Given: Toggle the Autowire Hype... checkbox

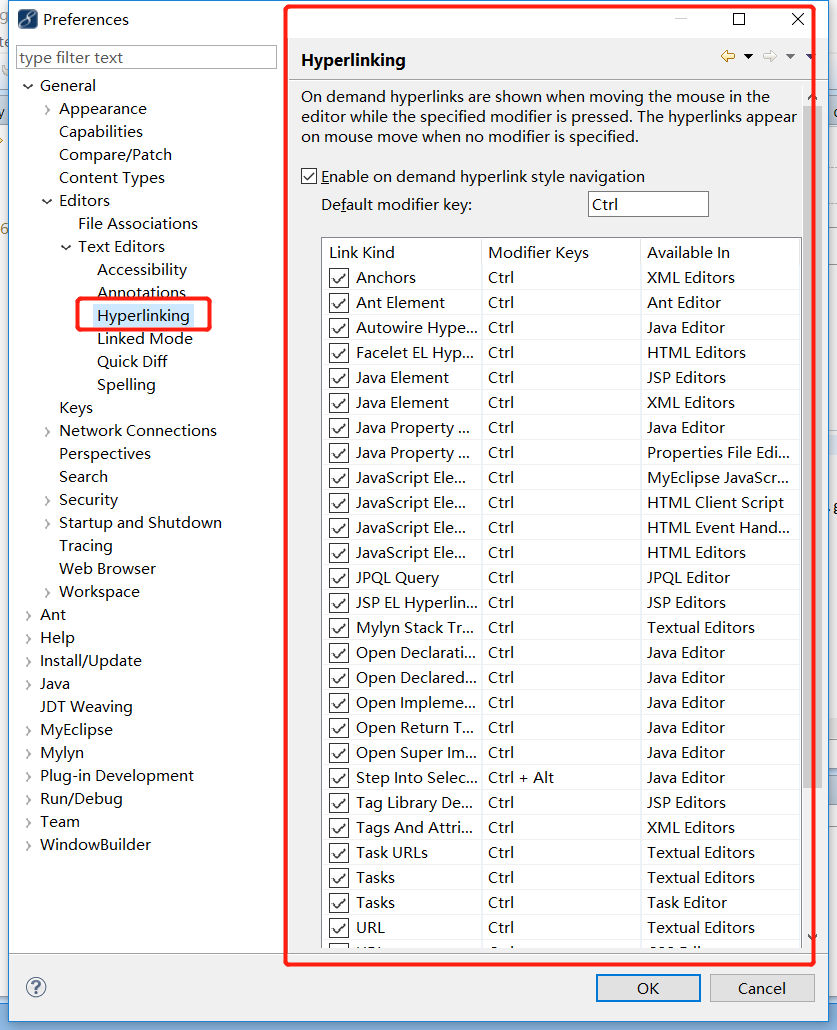Looking at the screenshot, I should point(339,328).
